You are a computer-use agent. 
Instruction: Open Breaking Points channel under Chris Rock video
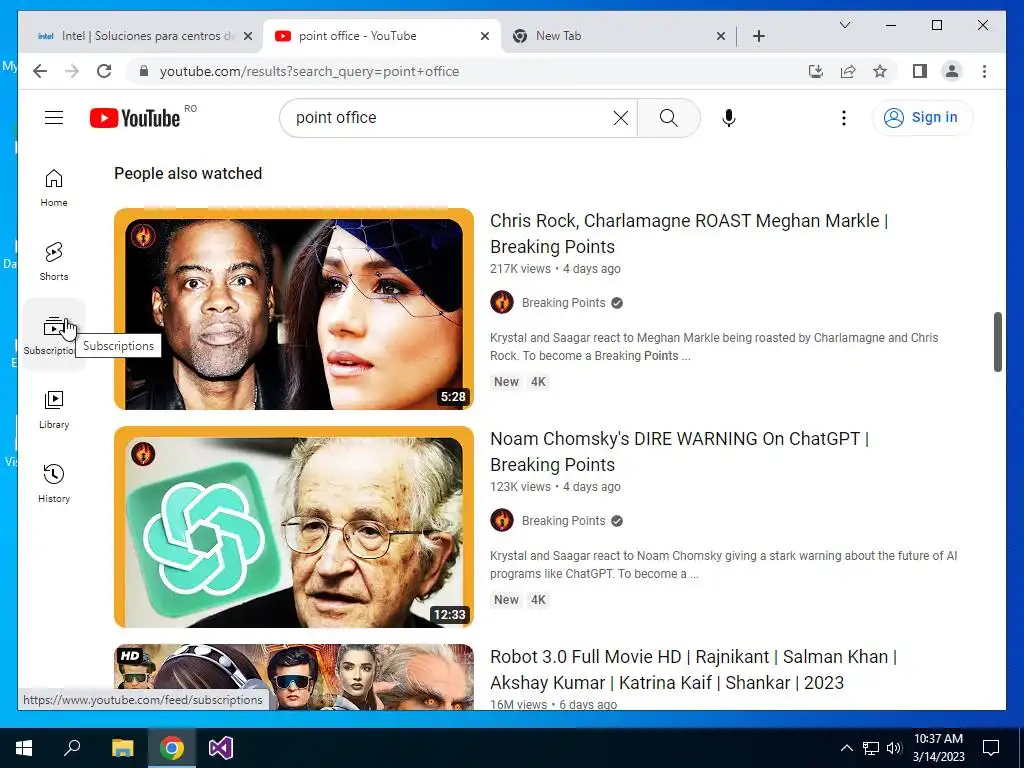(563, 302)
